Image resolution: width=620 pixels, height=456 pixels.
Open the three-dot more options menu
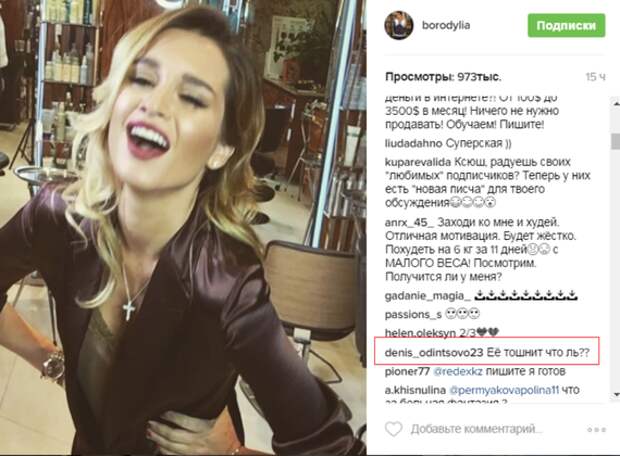[596, 430]
